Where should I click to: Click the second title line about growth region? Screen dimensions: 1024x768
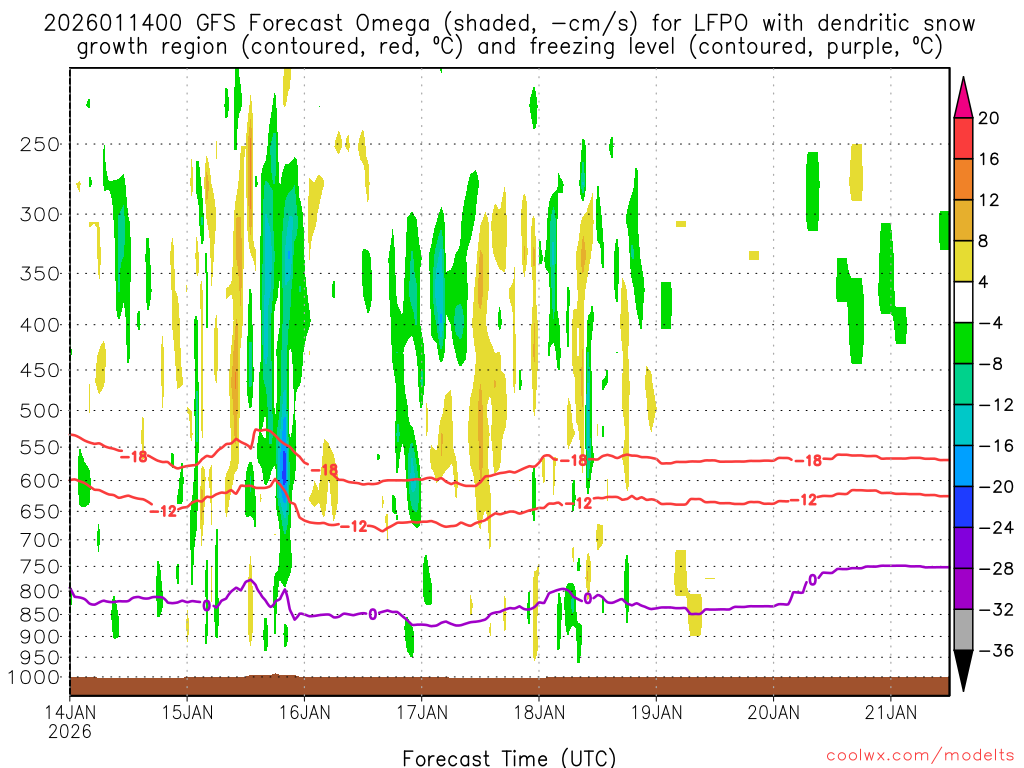click(x=509, y=47)
